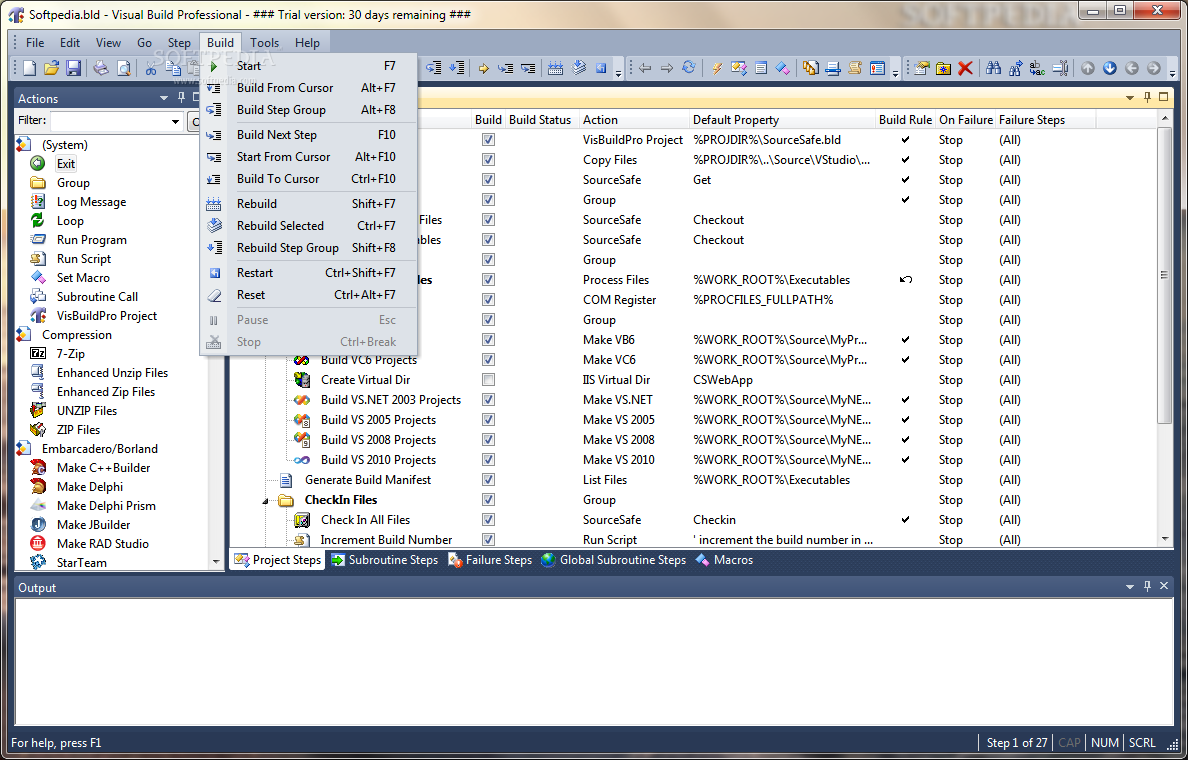Select the Run Program action

tap(91, 239)
